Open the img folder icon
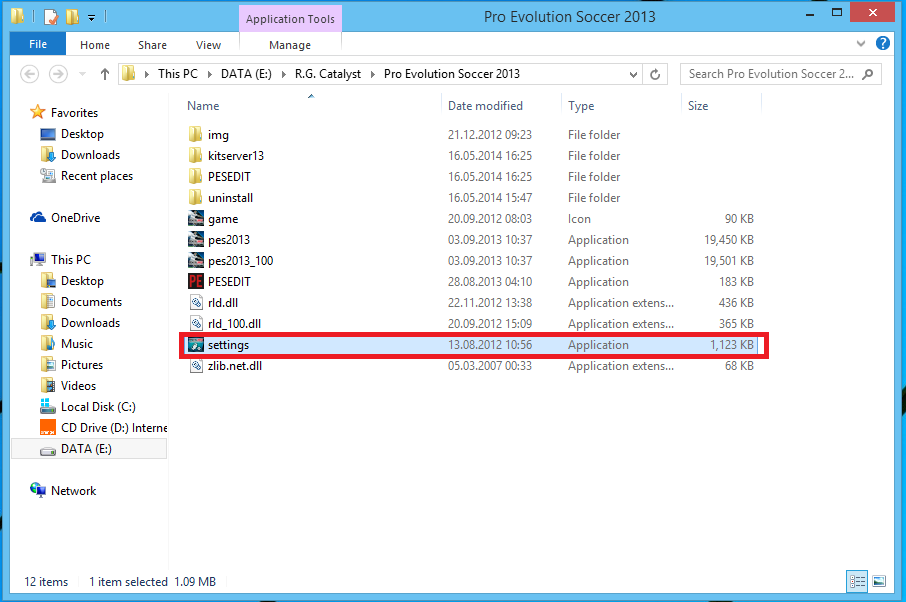906x602 pixels. pos(195,135)
